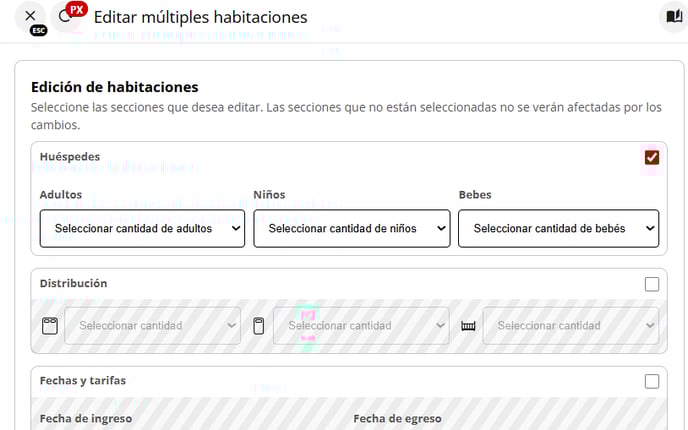The image size is (688, 430).
Task: Open the Adultos quantity dropdown
Action: pyautogui.click(x=142, y=228)
